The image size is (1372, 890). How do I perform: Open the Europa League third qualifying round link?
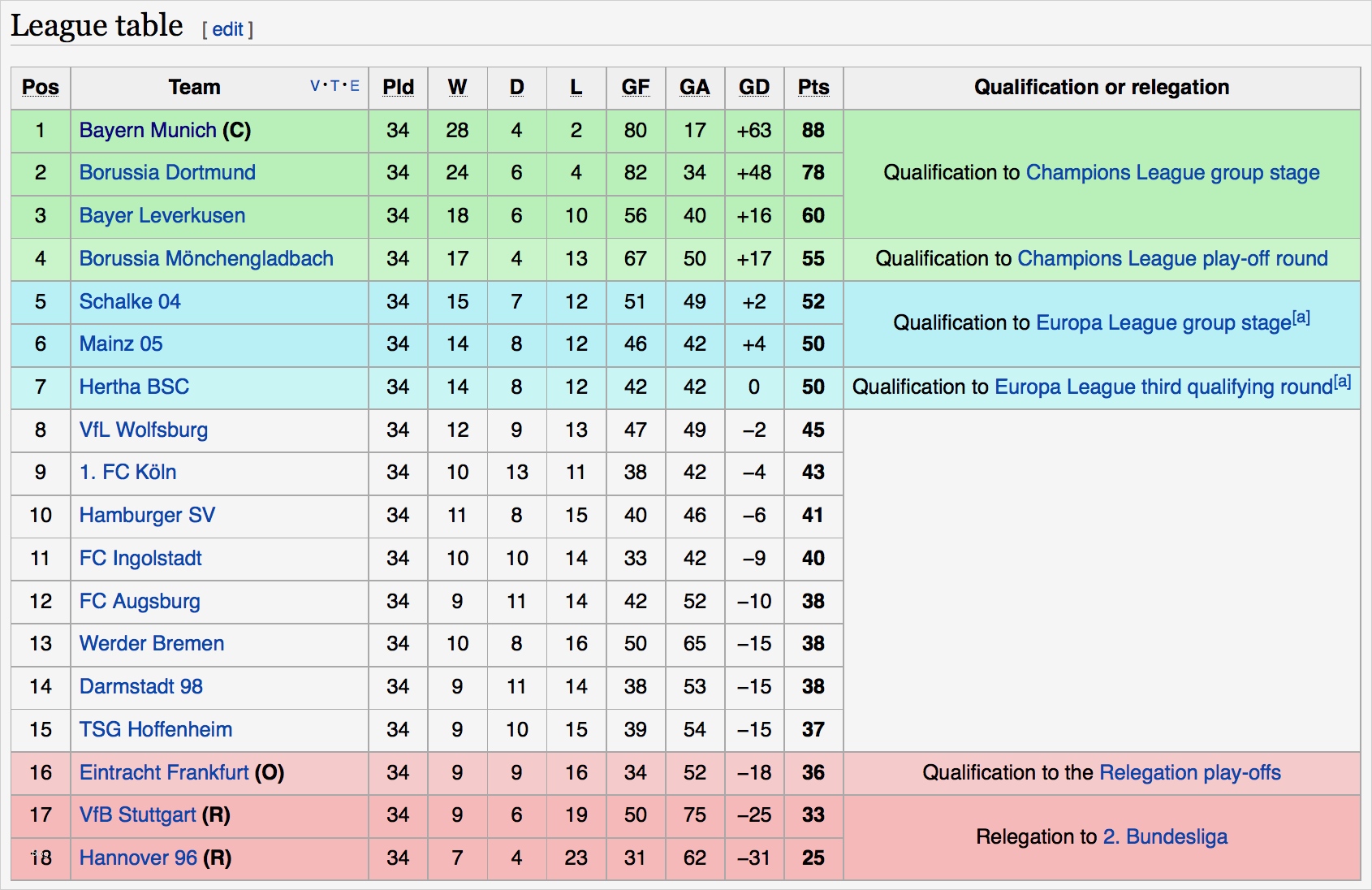click(1163, 387)
